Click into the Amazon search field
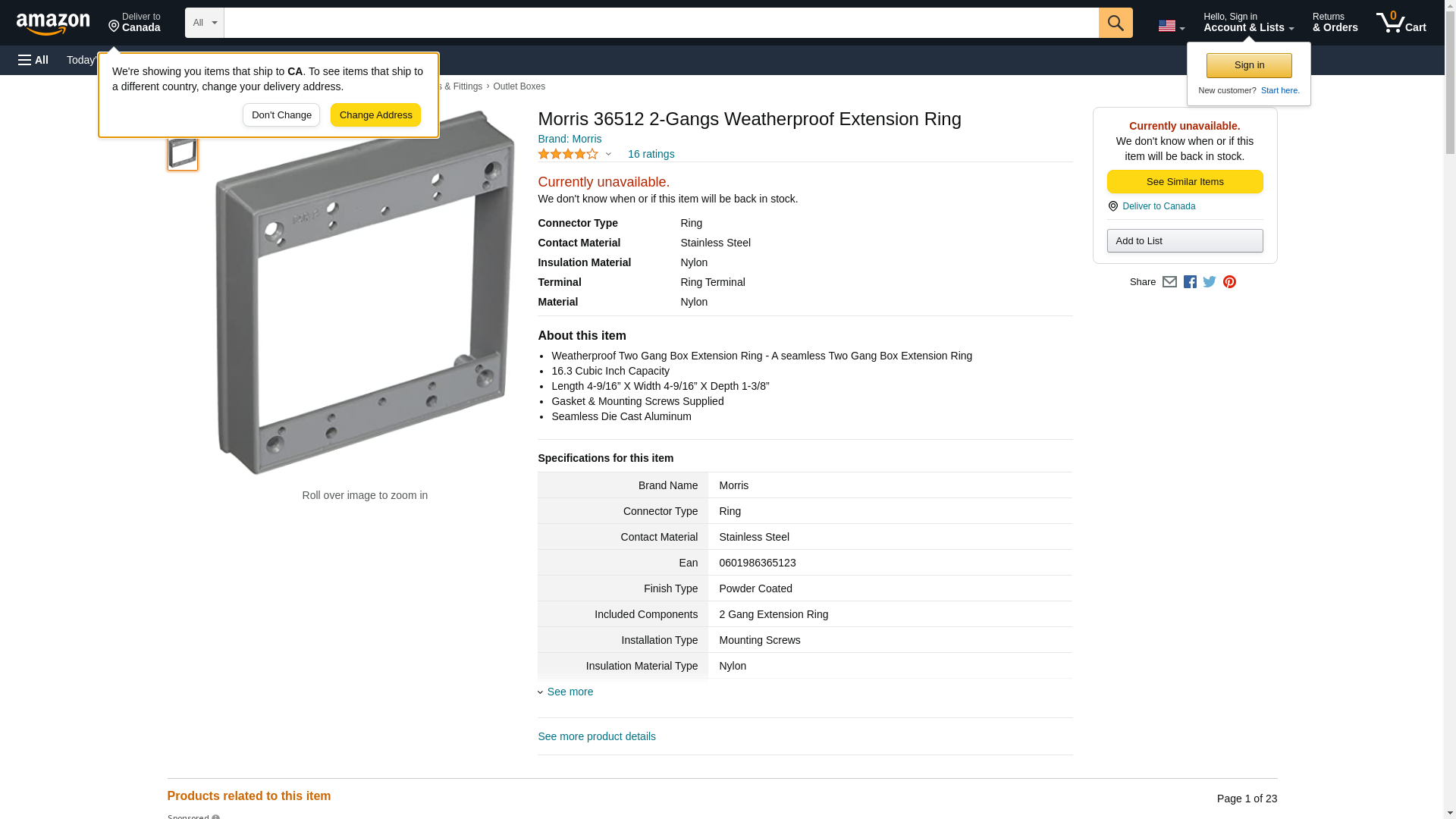Screen dimensions: 1456x819 (661, 23)
